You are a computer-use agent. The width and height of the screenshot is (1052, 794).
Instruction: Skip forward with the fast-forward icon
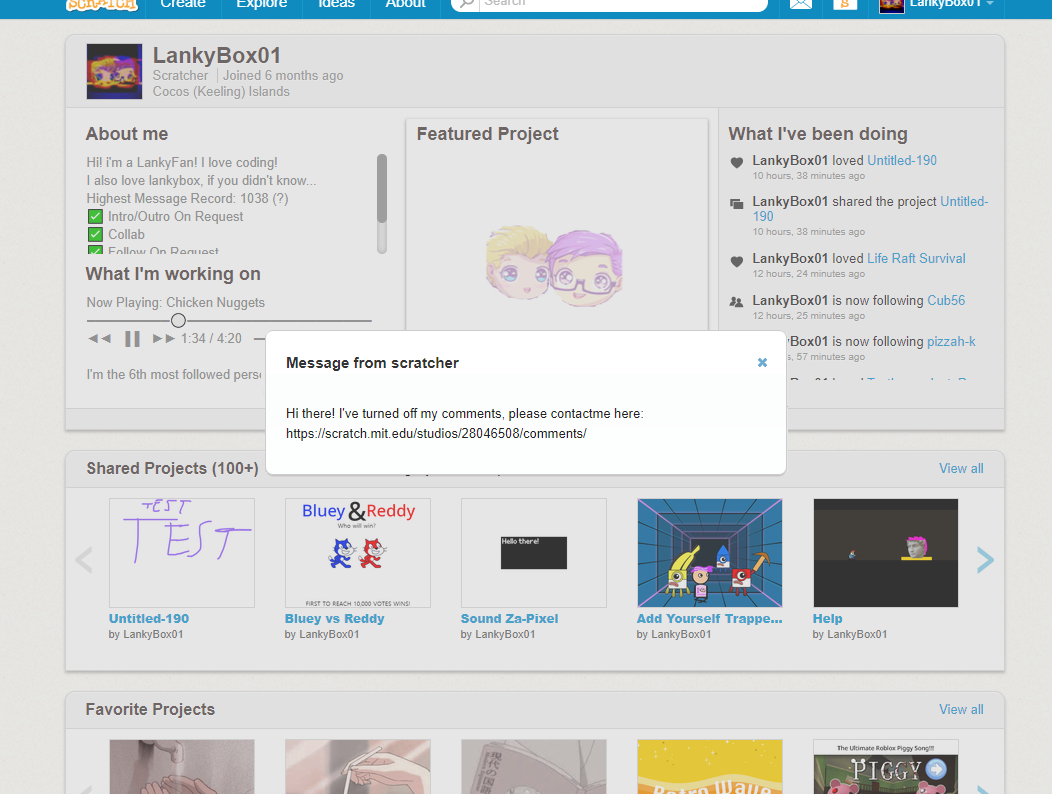tap(164, 339)
